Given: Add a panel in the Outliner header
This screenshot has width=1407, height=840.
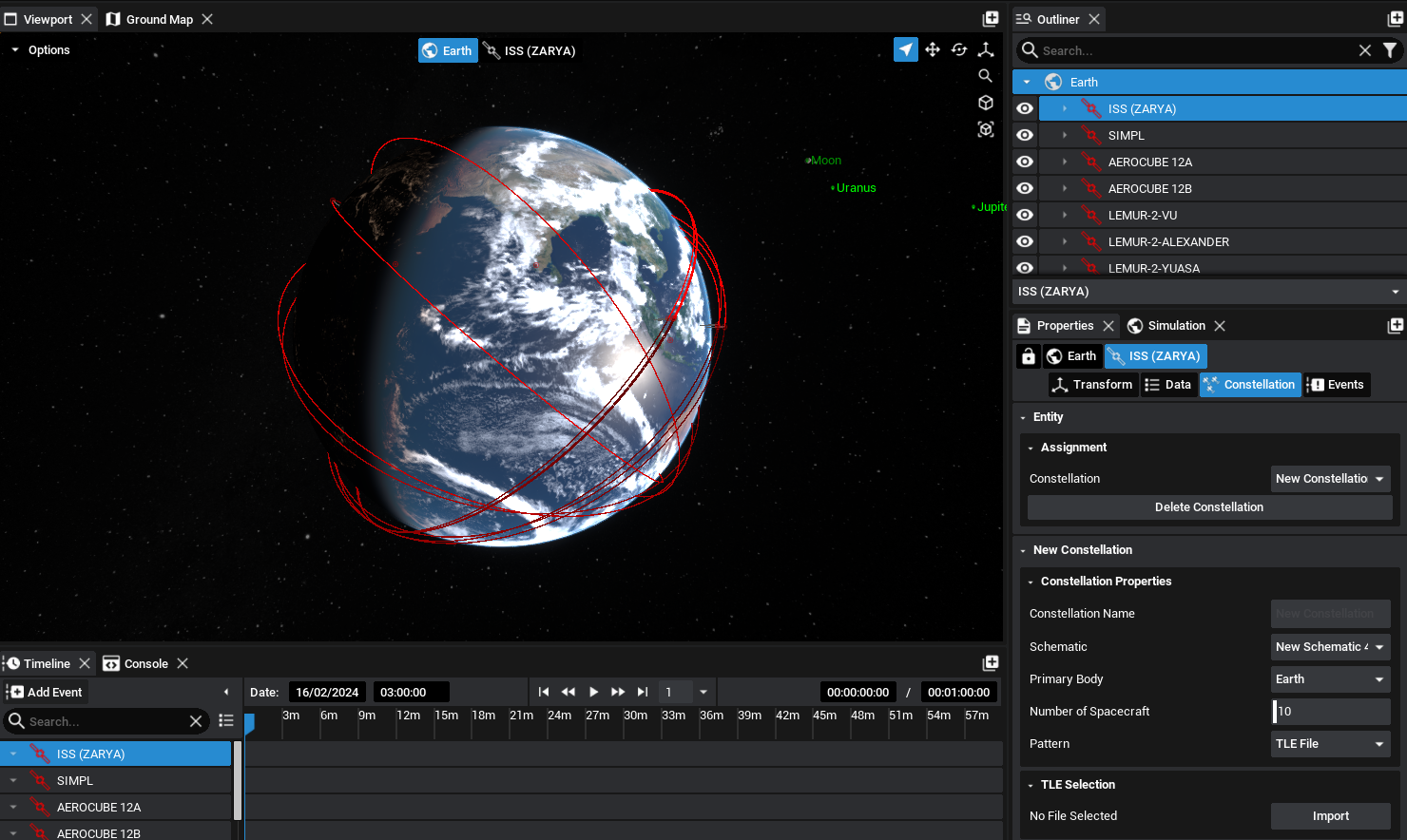Looking at the screenshot, I should (x=1396, y=19).
